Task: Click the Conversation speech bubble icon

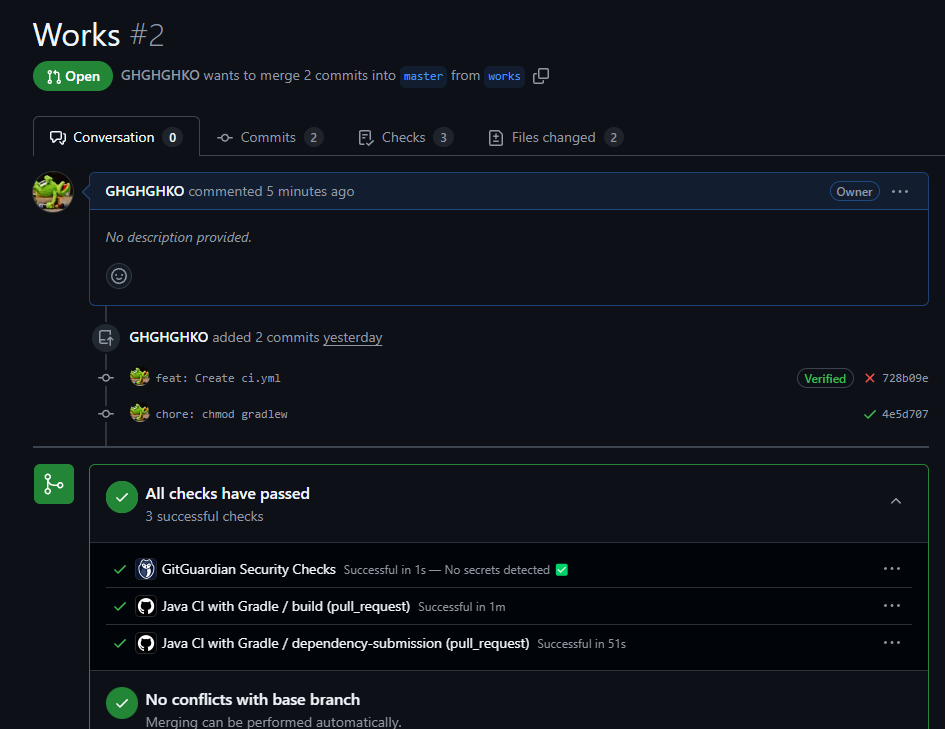Action: point(60,137)
